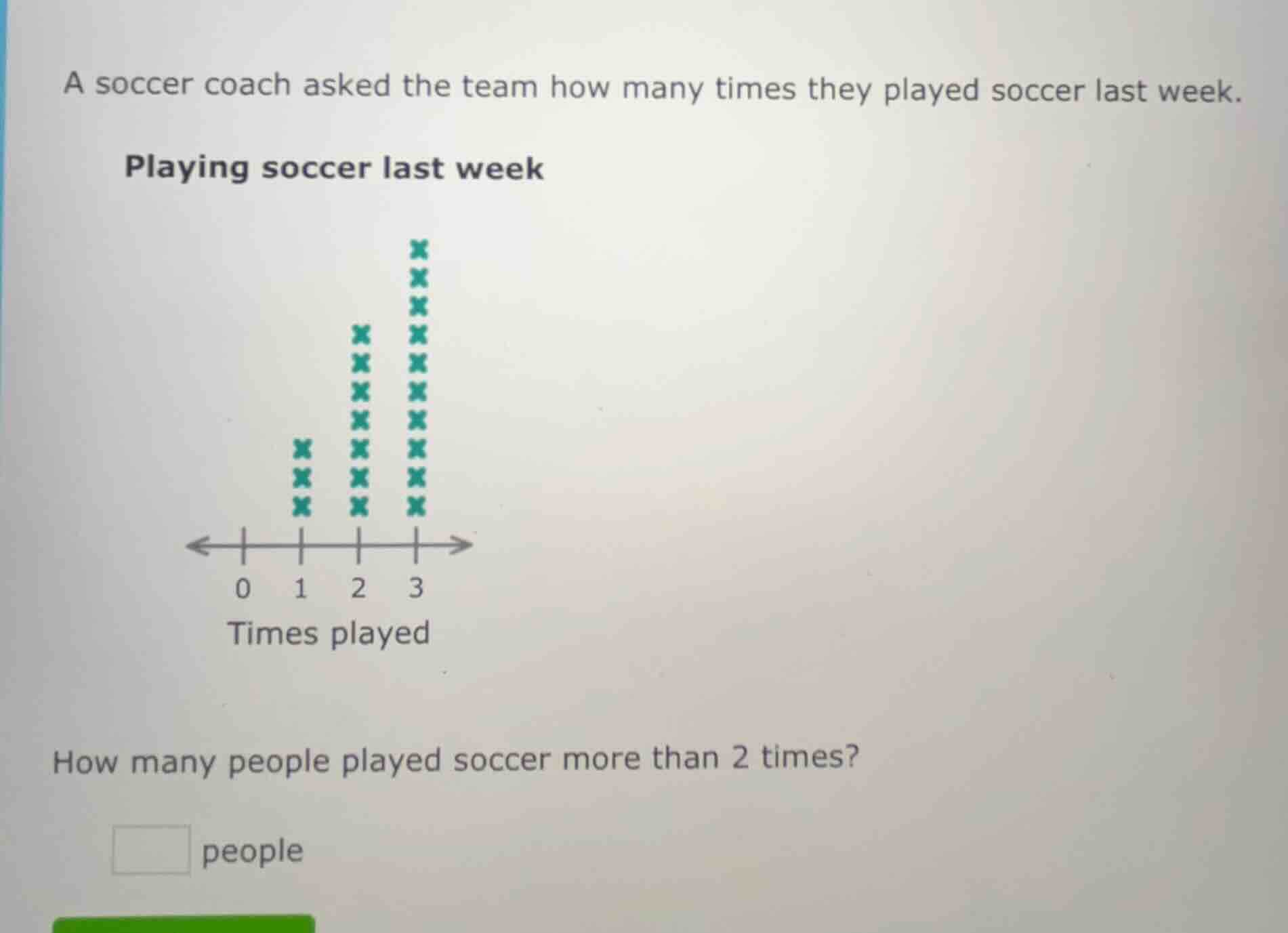This screenshot has height=933, width=1288.
Task: Select the number 0 on the axis
Action: coord(243,589)
